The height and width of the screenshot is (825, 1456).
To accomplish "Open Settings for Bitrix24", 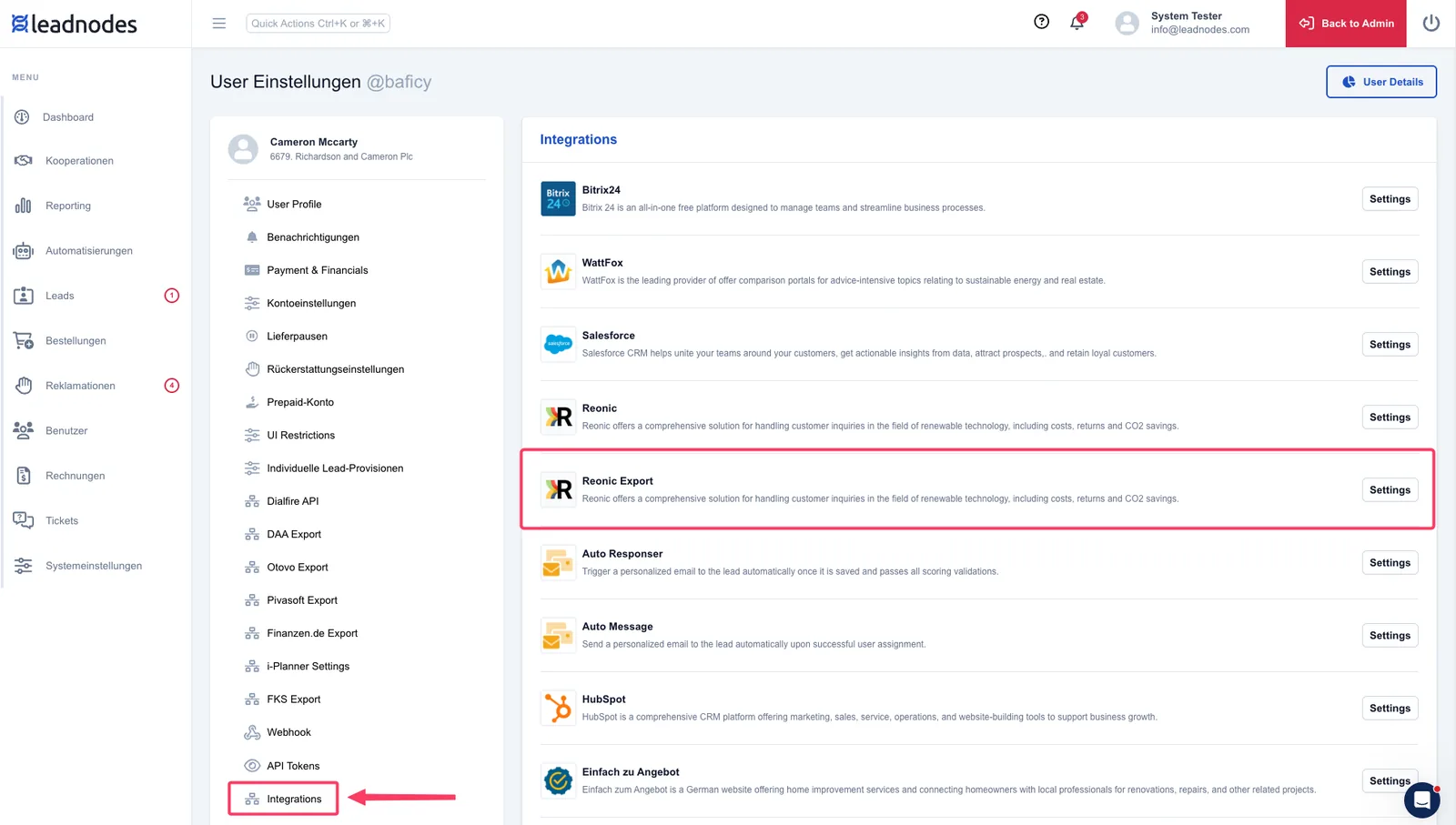I will click(x=1390, y=198).
